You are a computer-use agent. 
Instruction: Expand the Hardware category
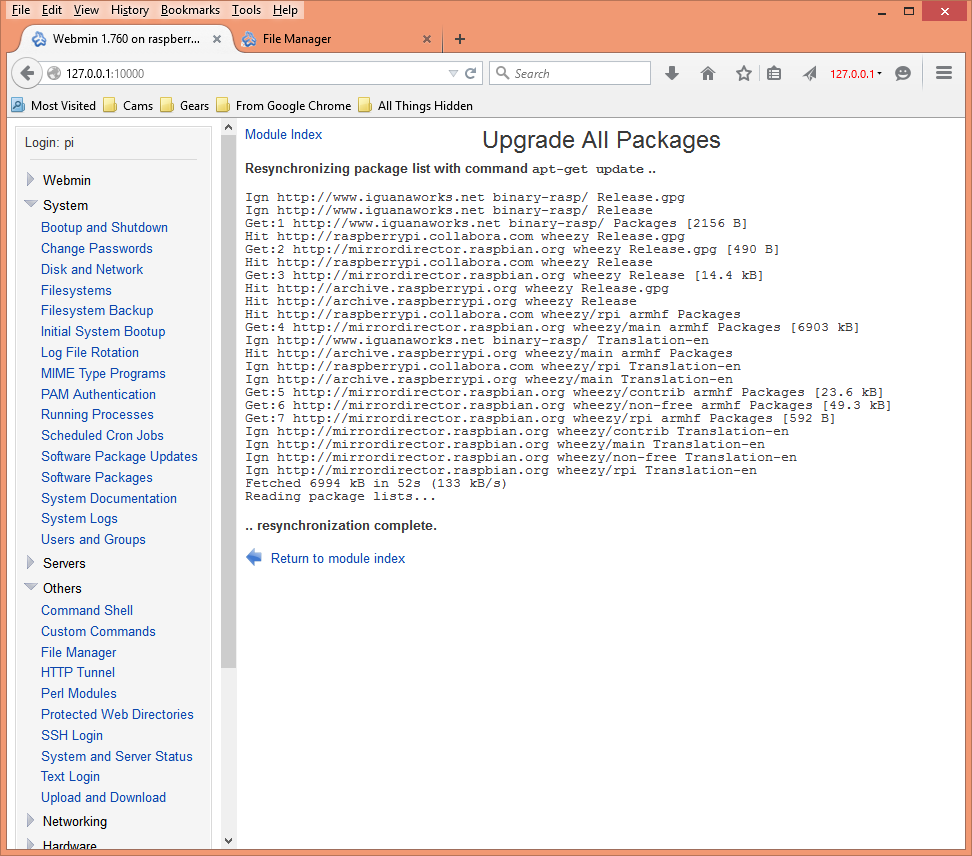[x=30, y=844]
